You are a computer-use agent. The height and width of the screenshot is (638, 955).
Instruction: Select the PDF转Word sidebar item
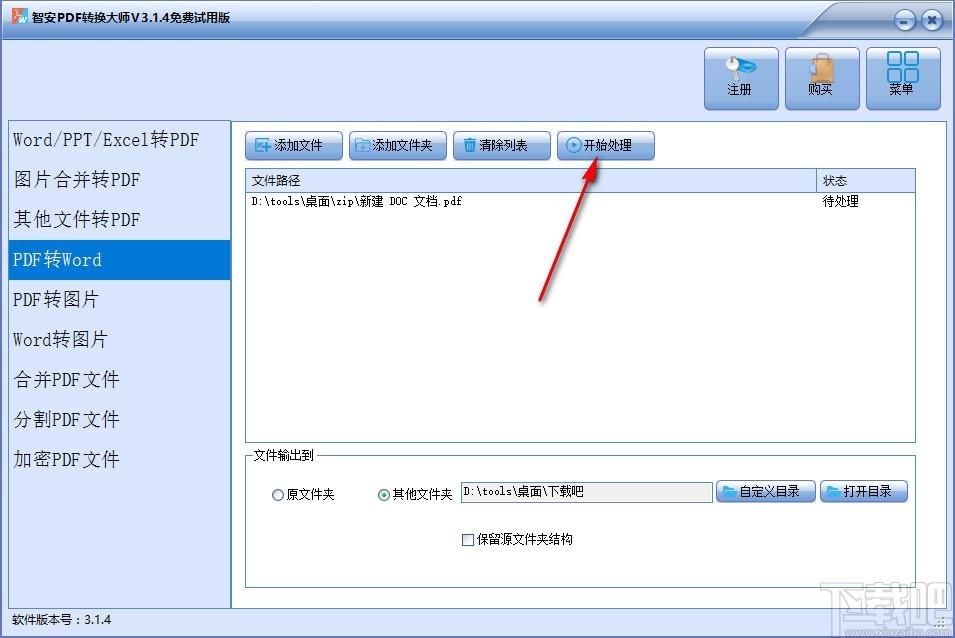[119, 260]
